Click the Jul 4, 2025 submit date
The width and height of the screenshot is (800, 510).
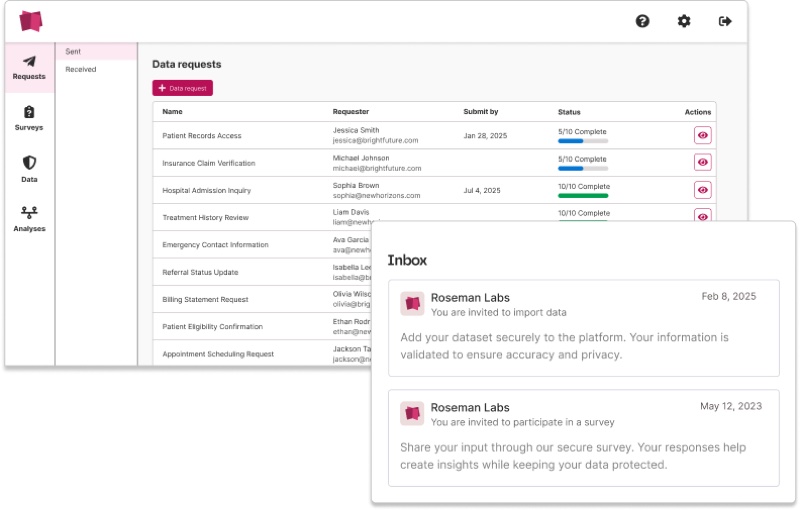[x=482, y=190]
